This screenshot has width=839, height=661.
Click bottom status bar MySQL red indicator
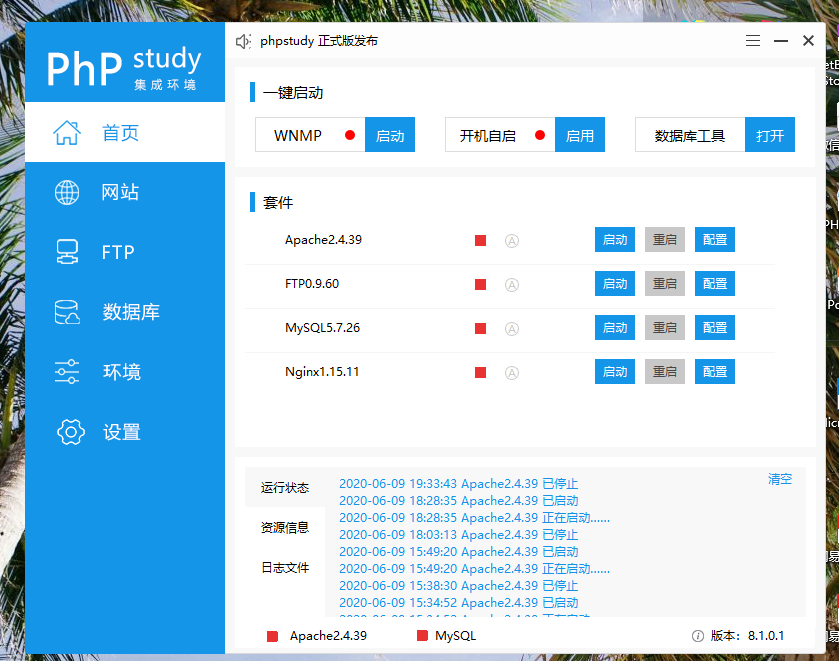click(x=422, y=635)
